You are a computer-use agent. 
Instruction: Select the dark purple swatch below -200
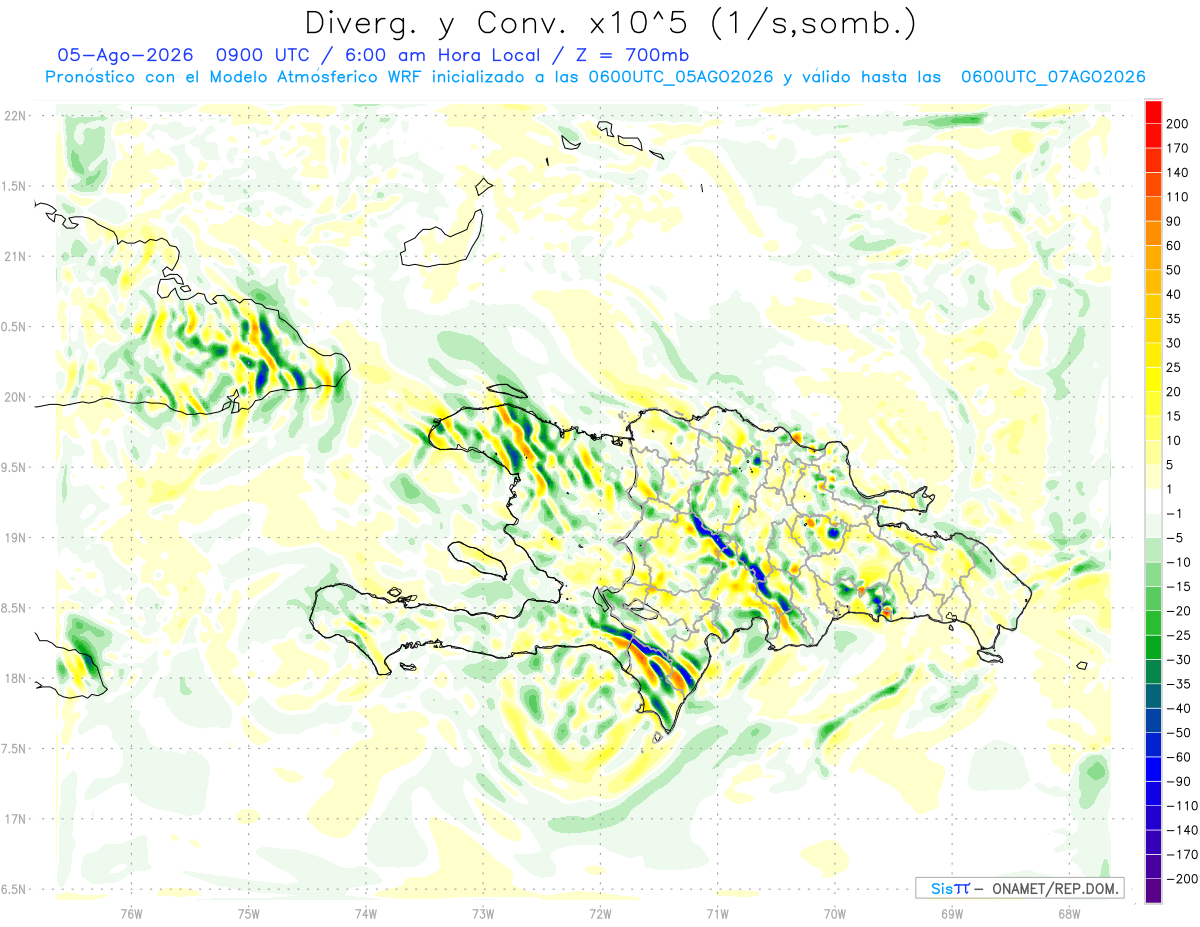pos(1154,891)
